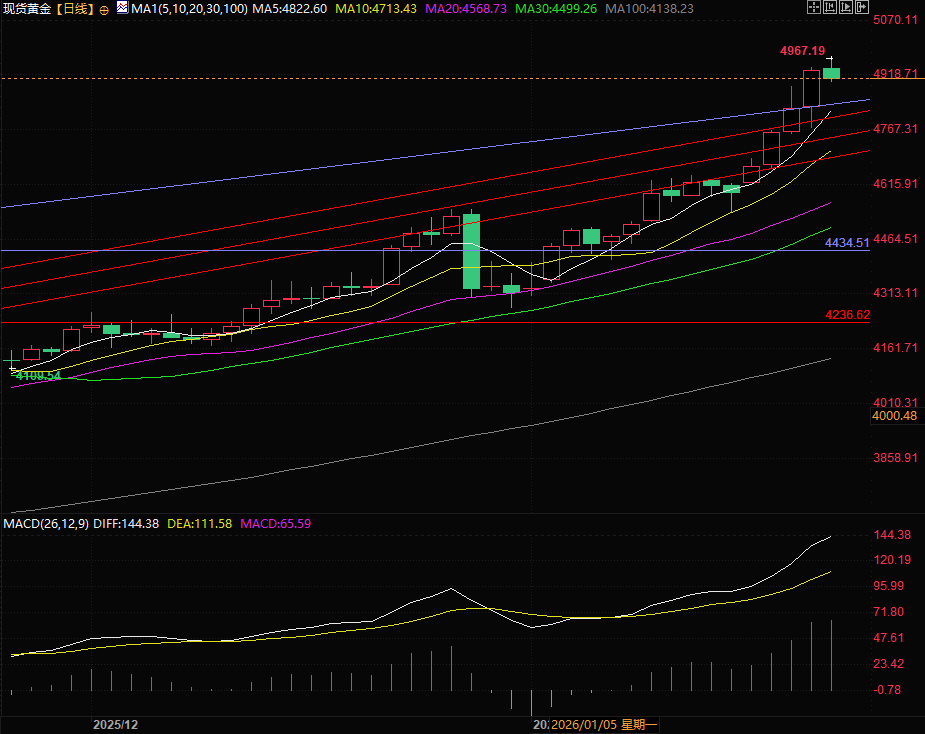Click the orange circle-plus icon beside 日线
The width and height of the screenshot is (925, 734).
[104, 10]
